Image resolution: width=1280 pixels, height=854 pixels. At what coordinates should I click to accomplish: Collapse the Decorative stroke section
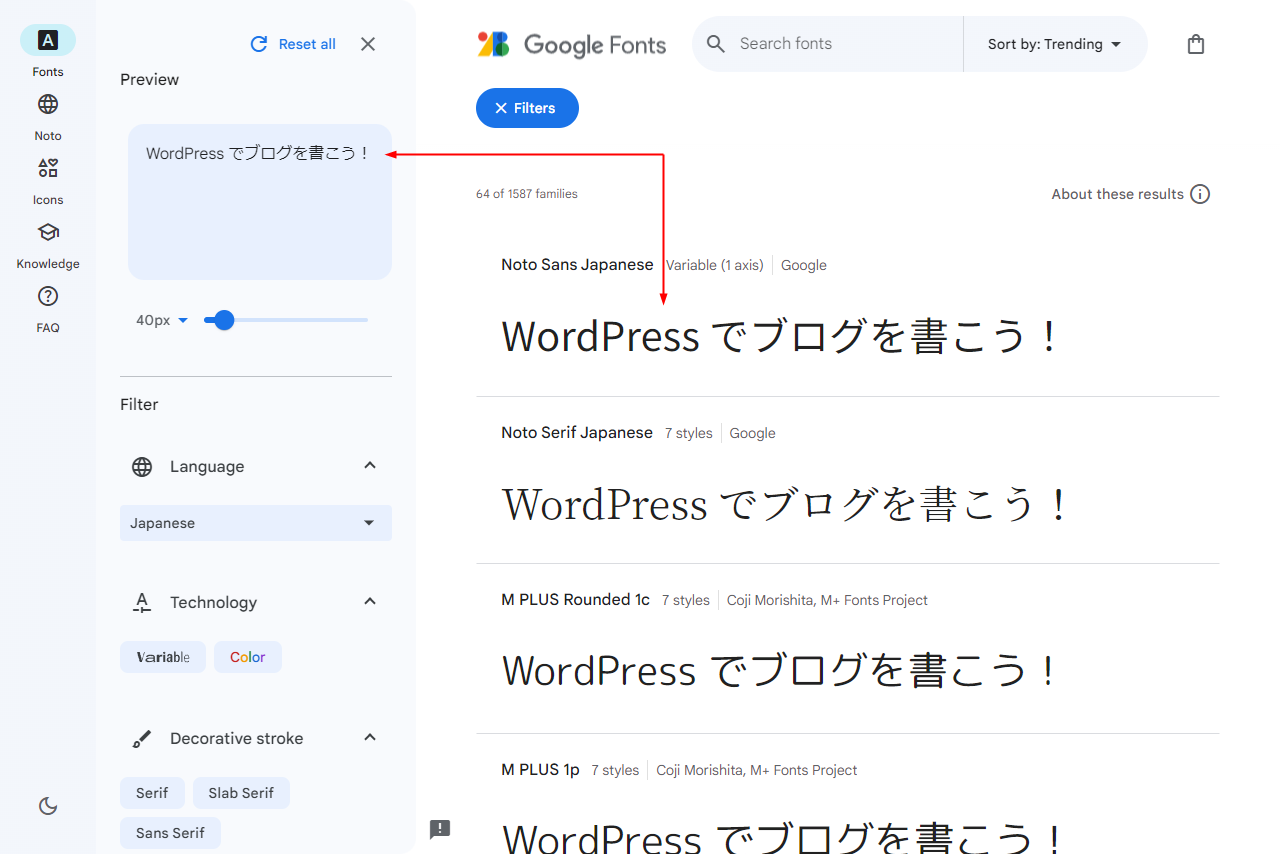coord(370,738)
